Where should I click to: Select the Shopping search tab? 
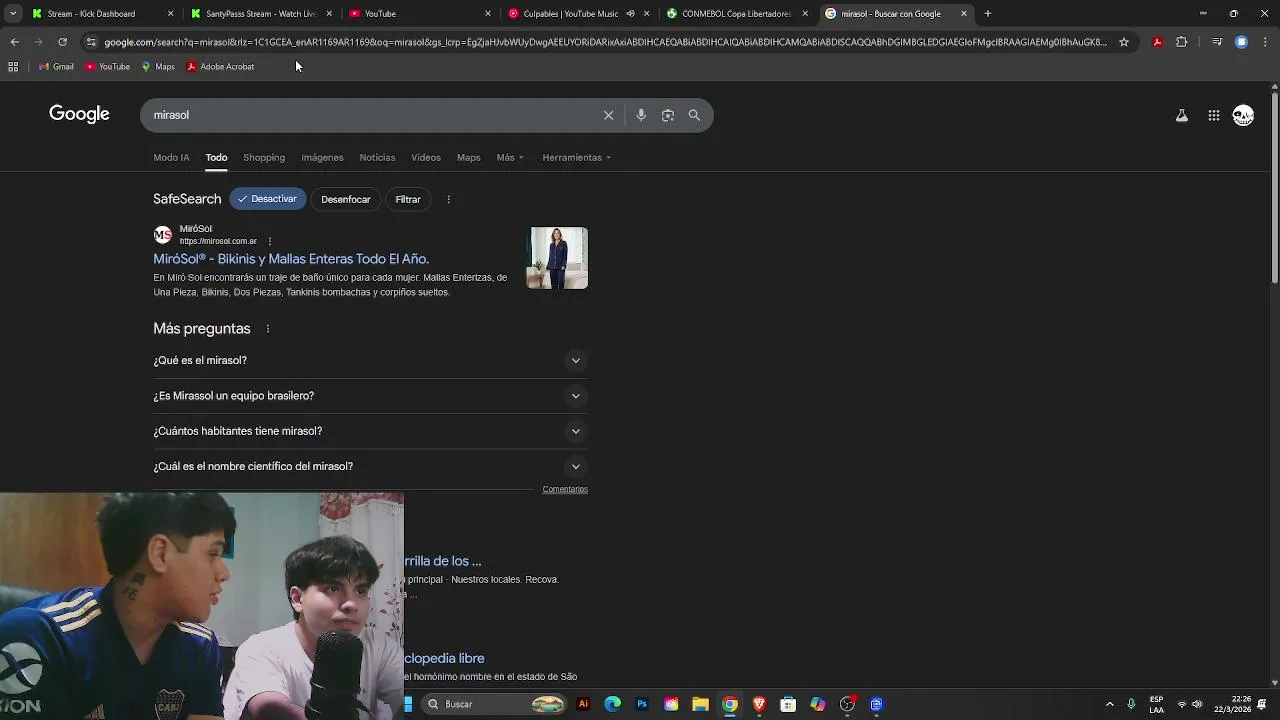264,157
